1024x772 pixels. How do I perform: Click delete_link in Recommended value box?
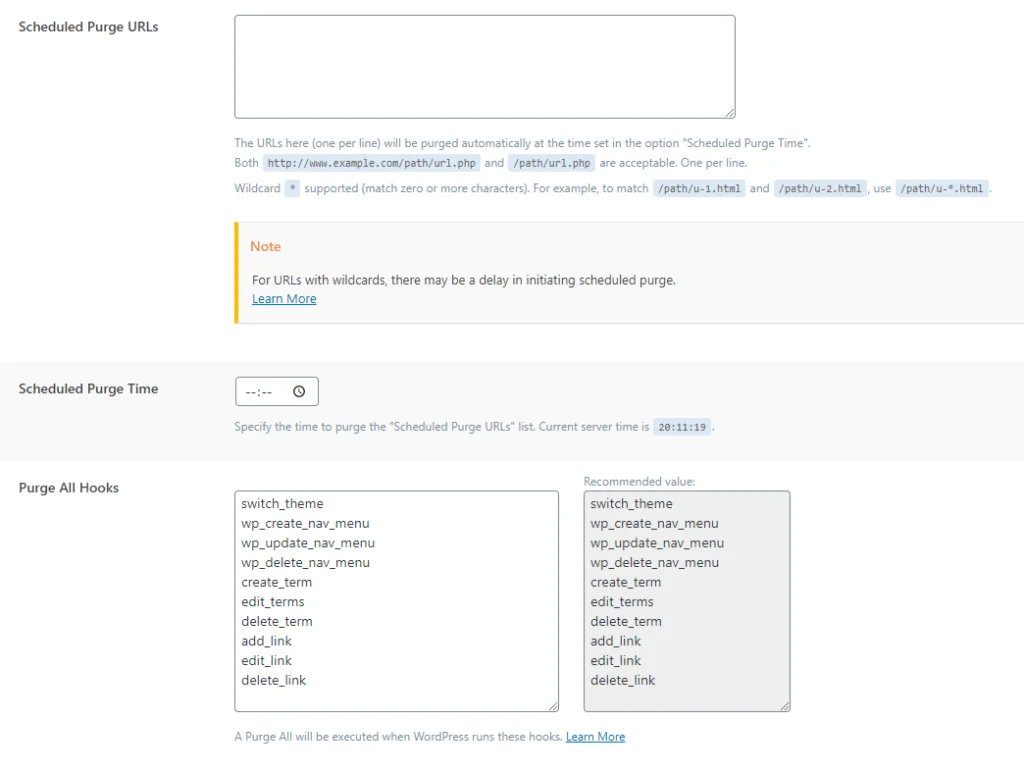click(x=622, y=680)
